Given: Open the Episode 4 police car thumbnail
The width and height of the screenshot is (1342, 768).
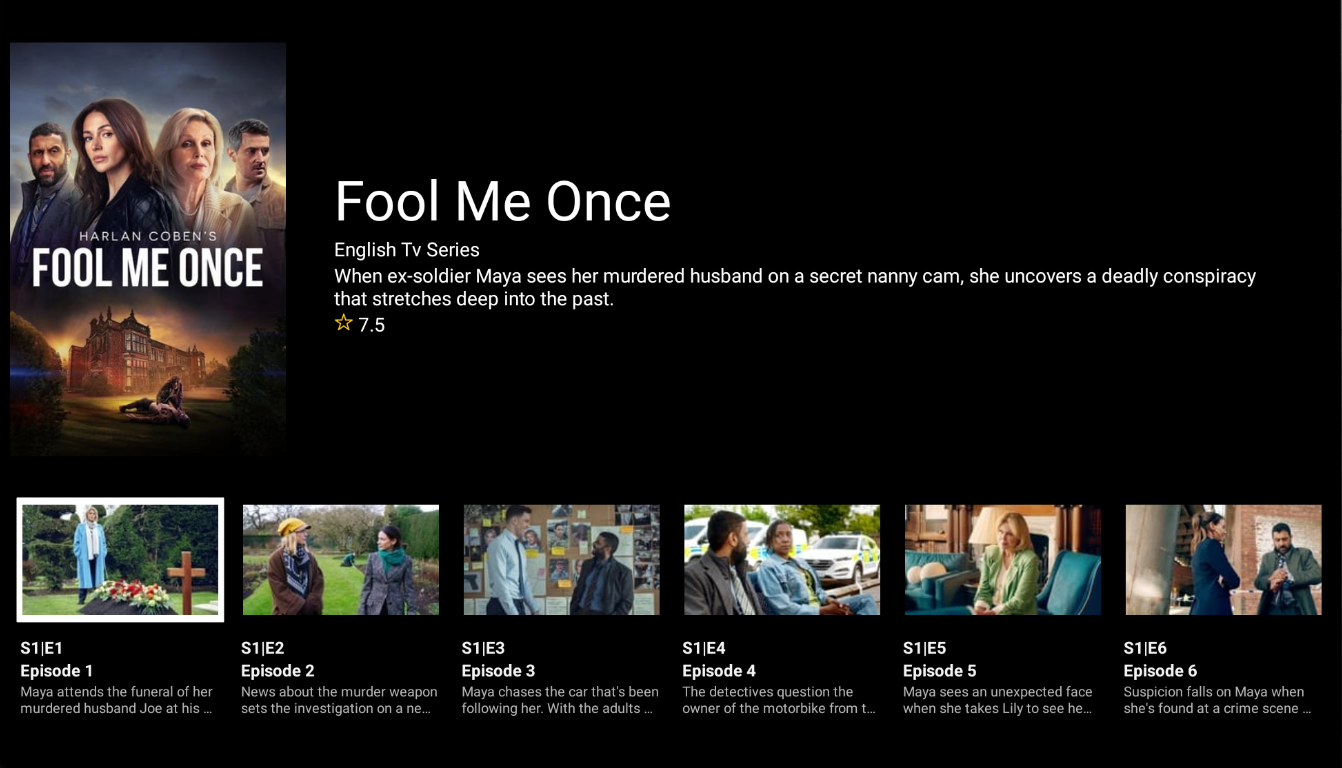Looking at the screenshot, I should tap(782, 559).
